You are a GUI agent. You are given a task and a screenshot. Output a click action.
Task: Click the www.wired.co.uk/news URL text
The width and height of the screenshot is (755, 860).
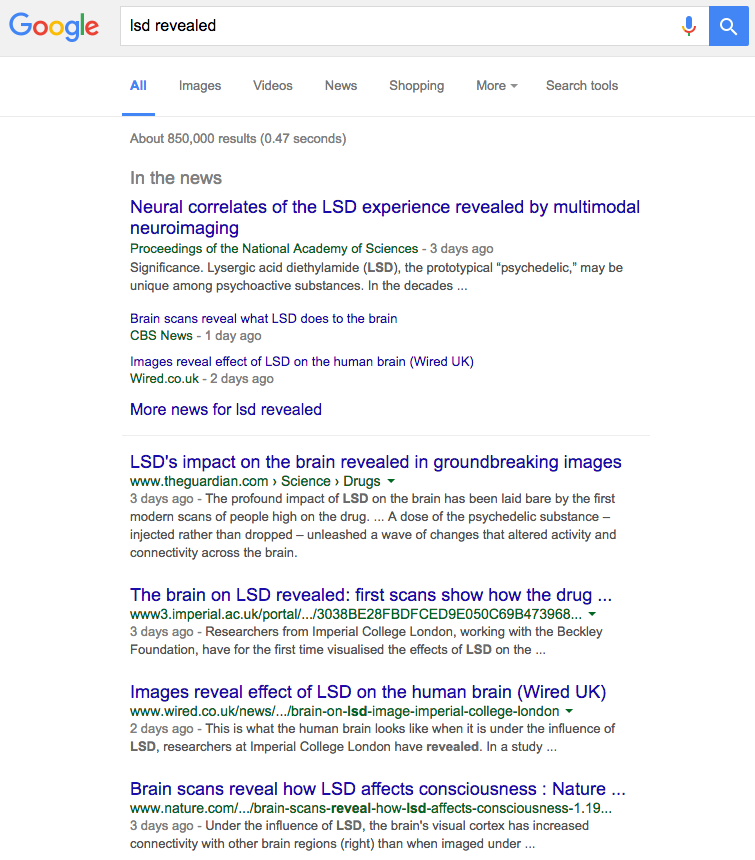[x=344, y=711]
